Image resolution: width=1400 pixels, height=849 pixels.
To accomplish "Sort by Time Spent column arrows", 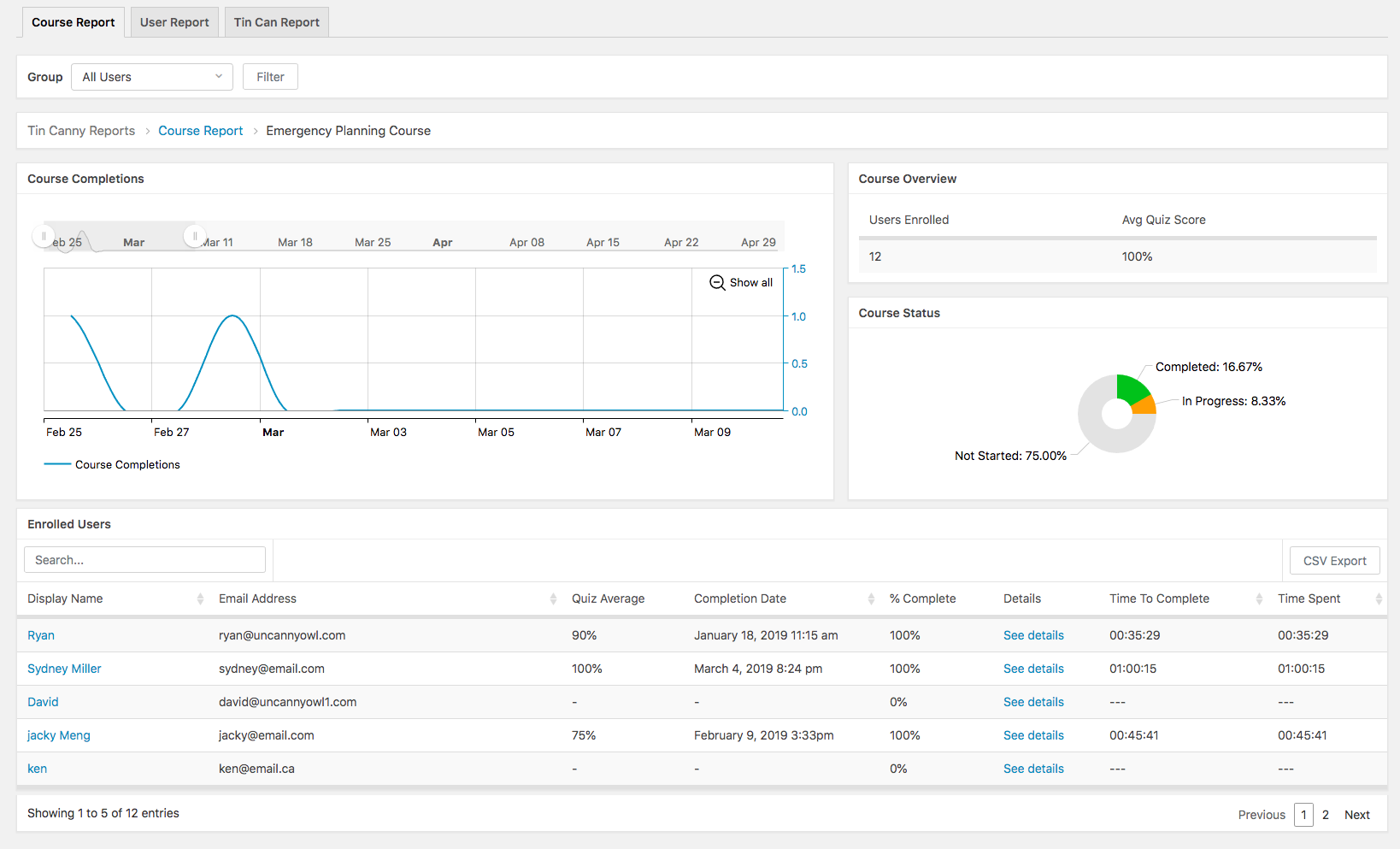I will click(x=1378, y=598).
